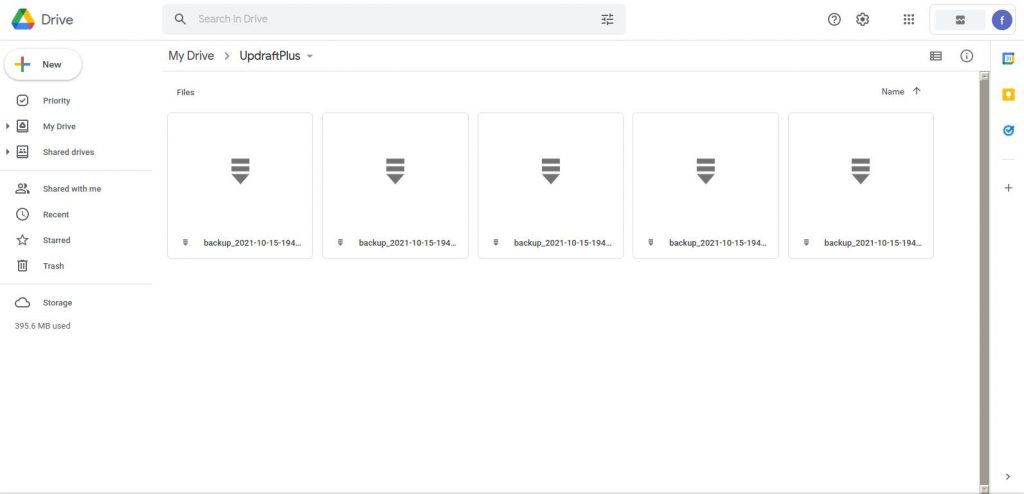Image resolution: width=1024 pixels, height=494 pixels.
Task: Open the Help question mark menu
Action: pos(834,20)
